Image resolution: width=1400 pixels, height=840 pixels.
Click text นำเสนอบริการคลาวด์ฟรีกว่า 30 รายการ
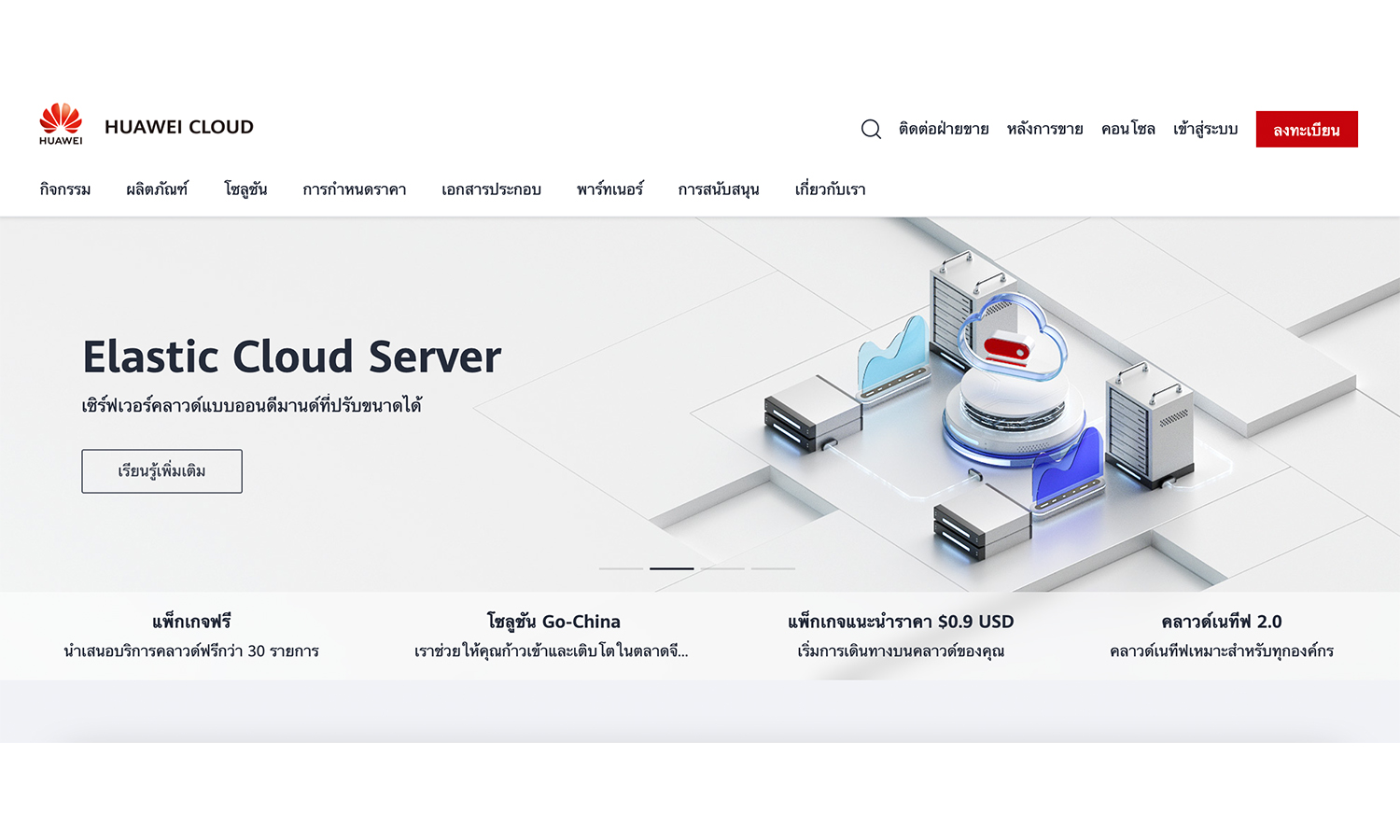coord(191,651)
